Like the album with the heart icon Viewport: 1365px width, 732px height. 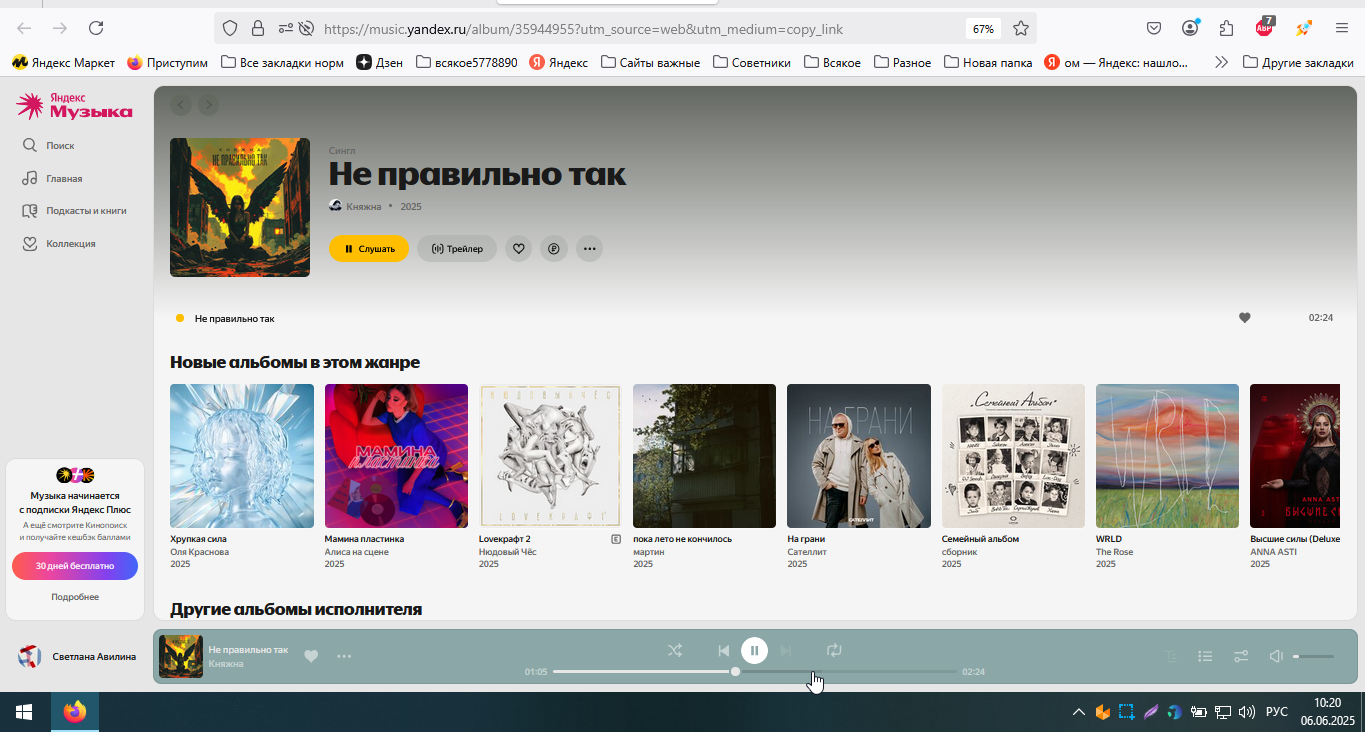click(x=518, y=249)
